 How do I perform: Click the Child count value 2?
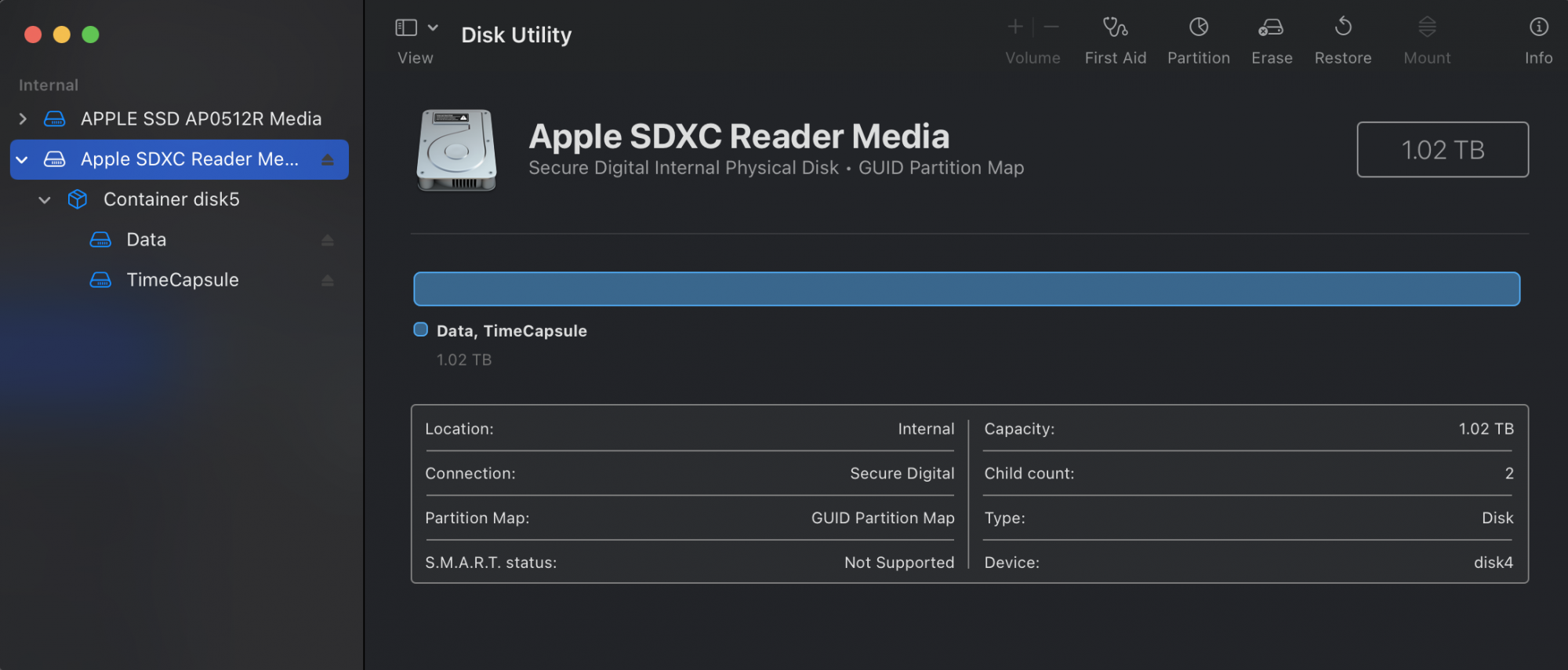(1509, 474)
